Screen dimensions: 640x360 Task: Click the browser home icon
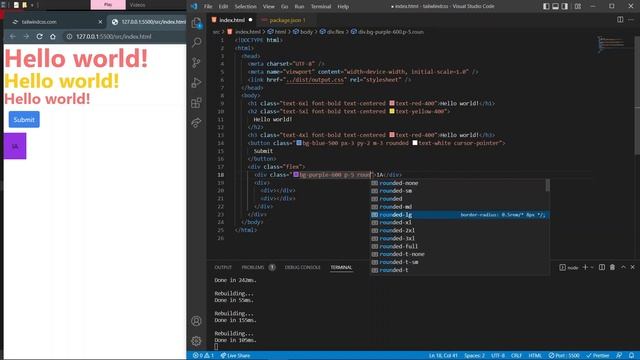point(53,36)
